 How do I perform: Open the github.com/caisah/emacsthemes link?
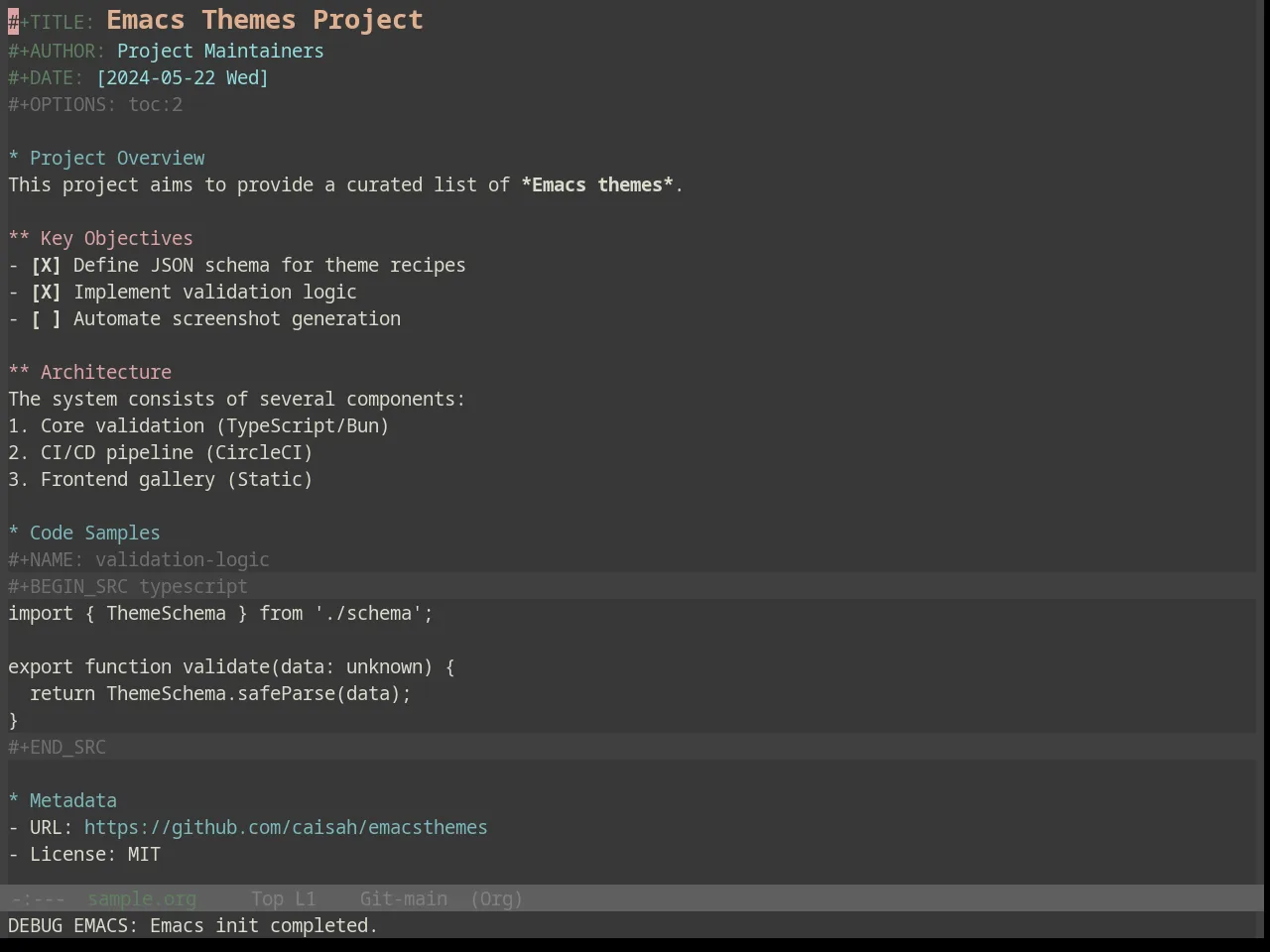pyautogui.click(x=286, y=828)
